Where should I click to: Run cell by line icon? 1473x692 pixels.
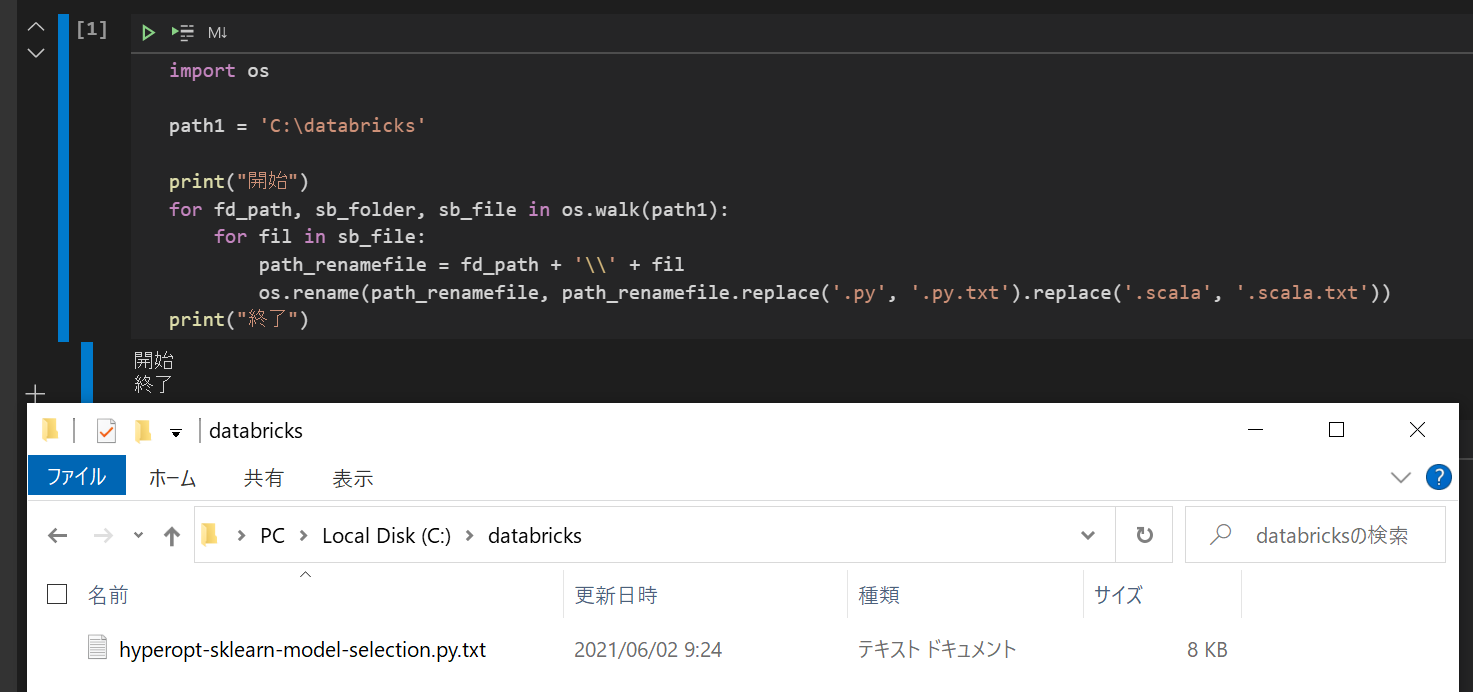pos(182,33)
